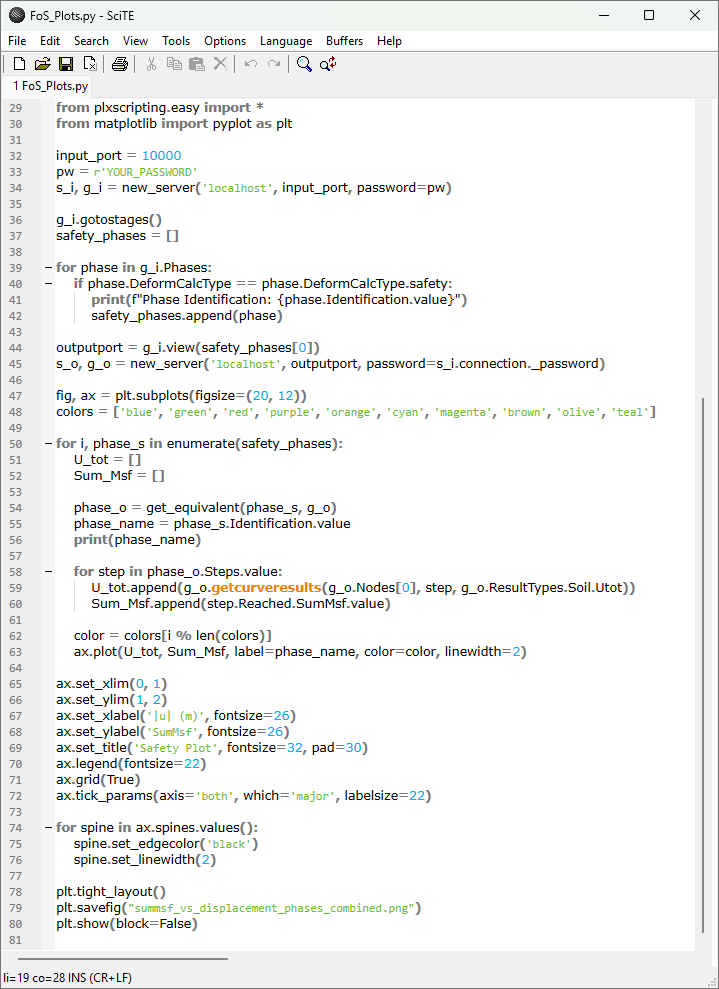Create a new file with New icon
The width and height of the screenshot is (719, 989).
click(20, 64)
